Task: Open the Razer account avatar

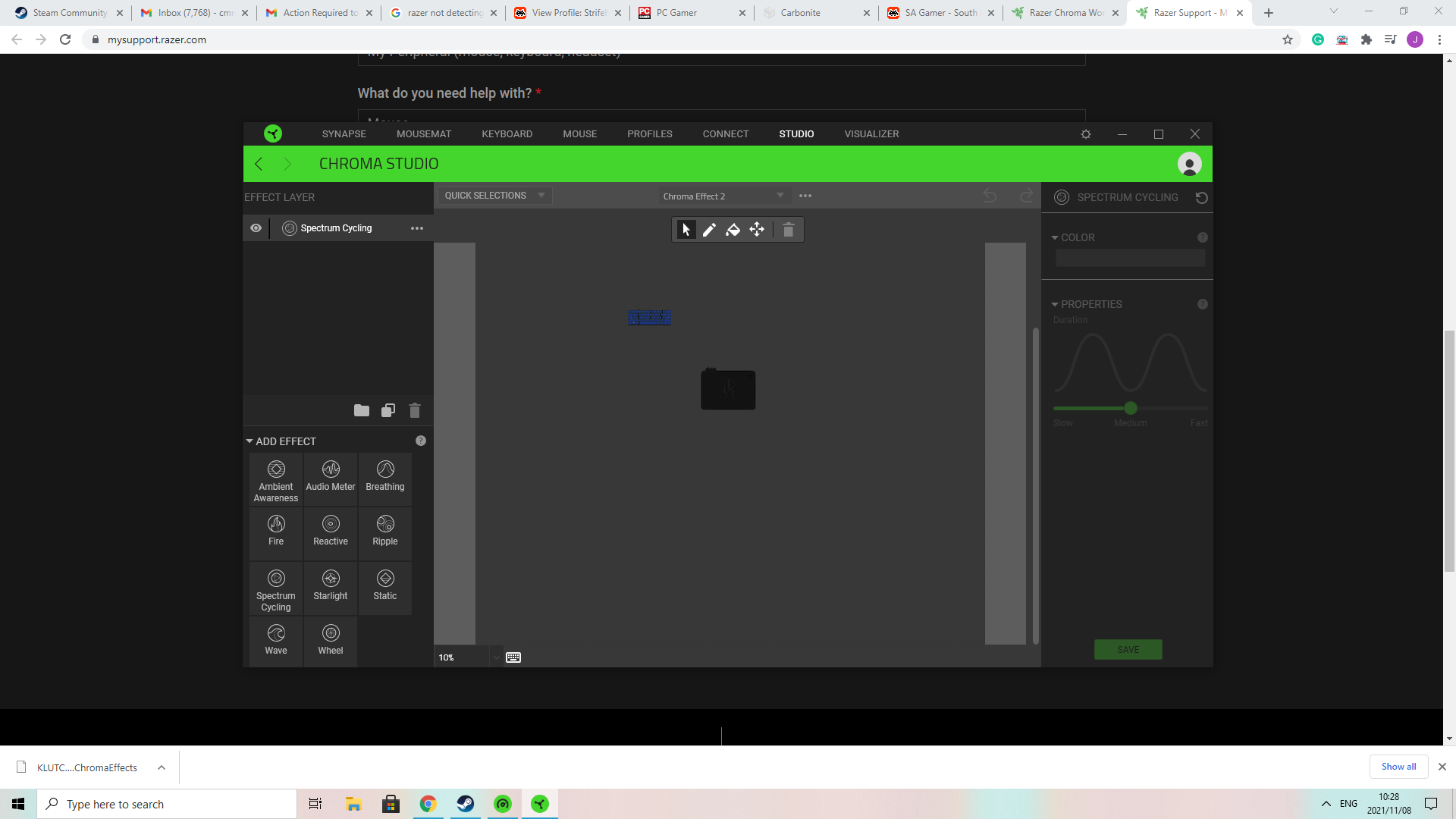Action: pyautogui.click(x=1189, y=164)
